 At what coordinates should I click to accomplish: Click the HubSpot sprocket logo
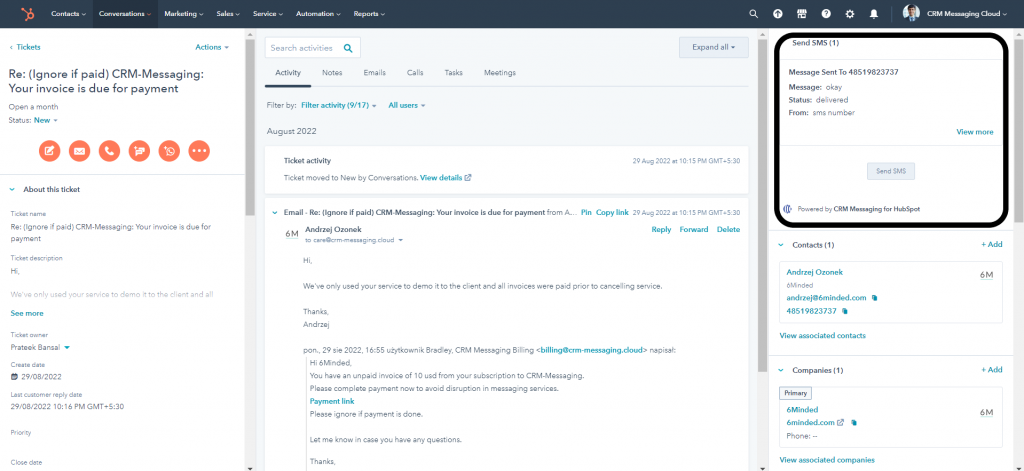(27, 14)
